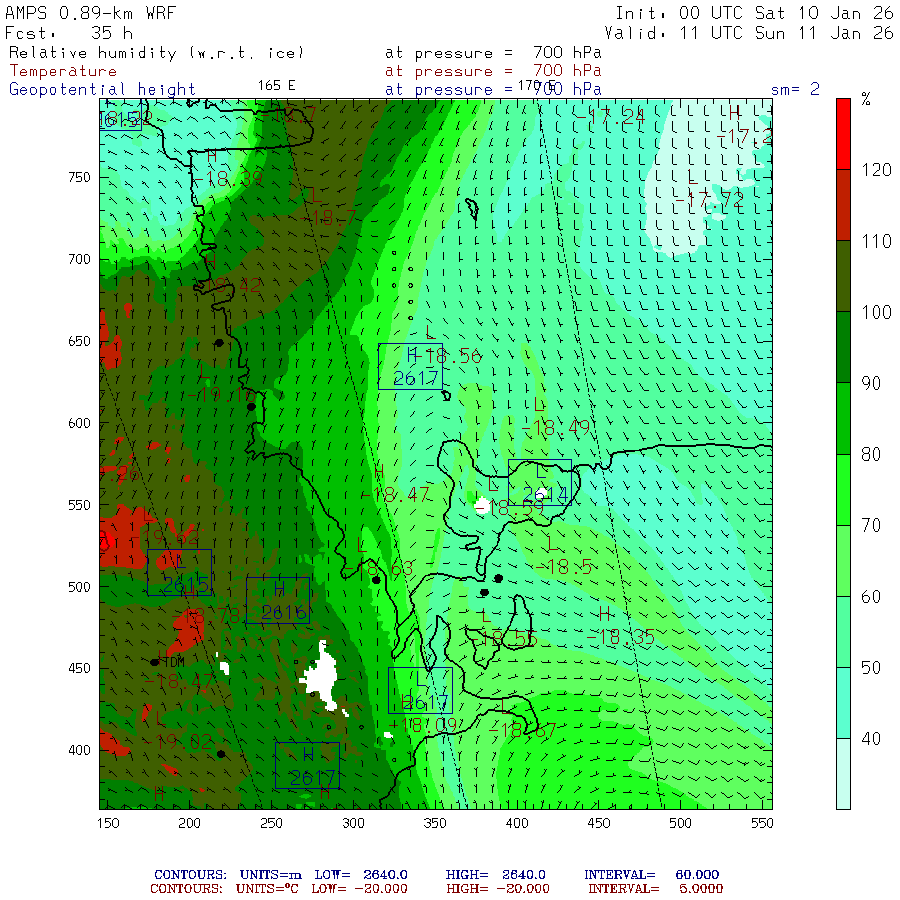This screenshot has width=900, height=900.
Task: Click the '-17.24' temperature label
Action: coord(611,117)
